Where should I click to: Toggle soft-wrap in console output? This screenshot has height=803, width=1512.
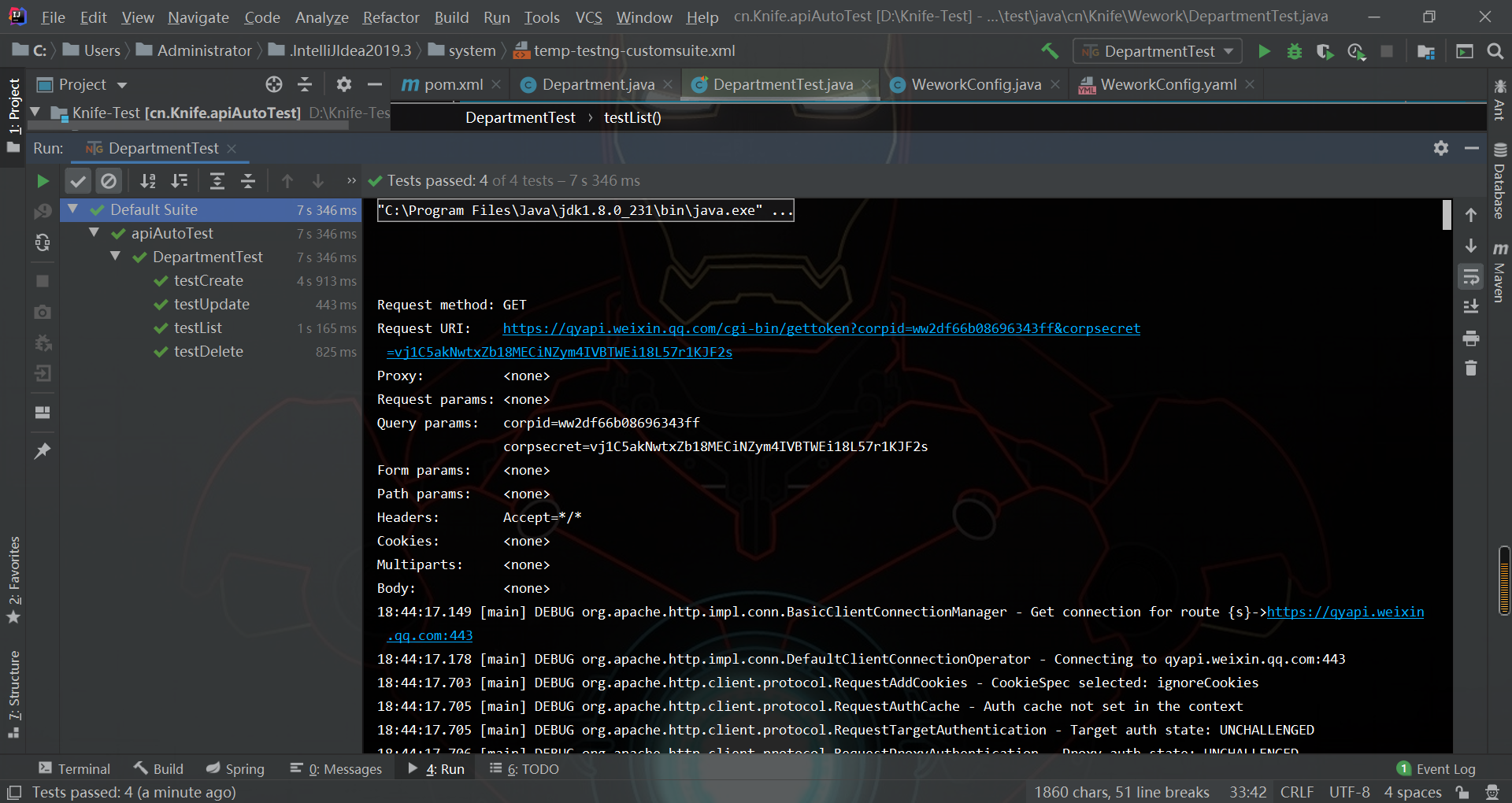click(1470, 277)
